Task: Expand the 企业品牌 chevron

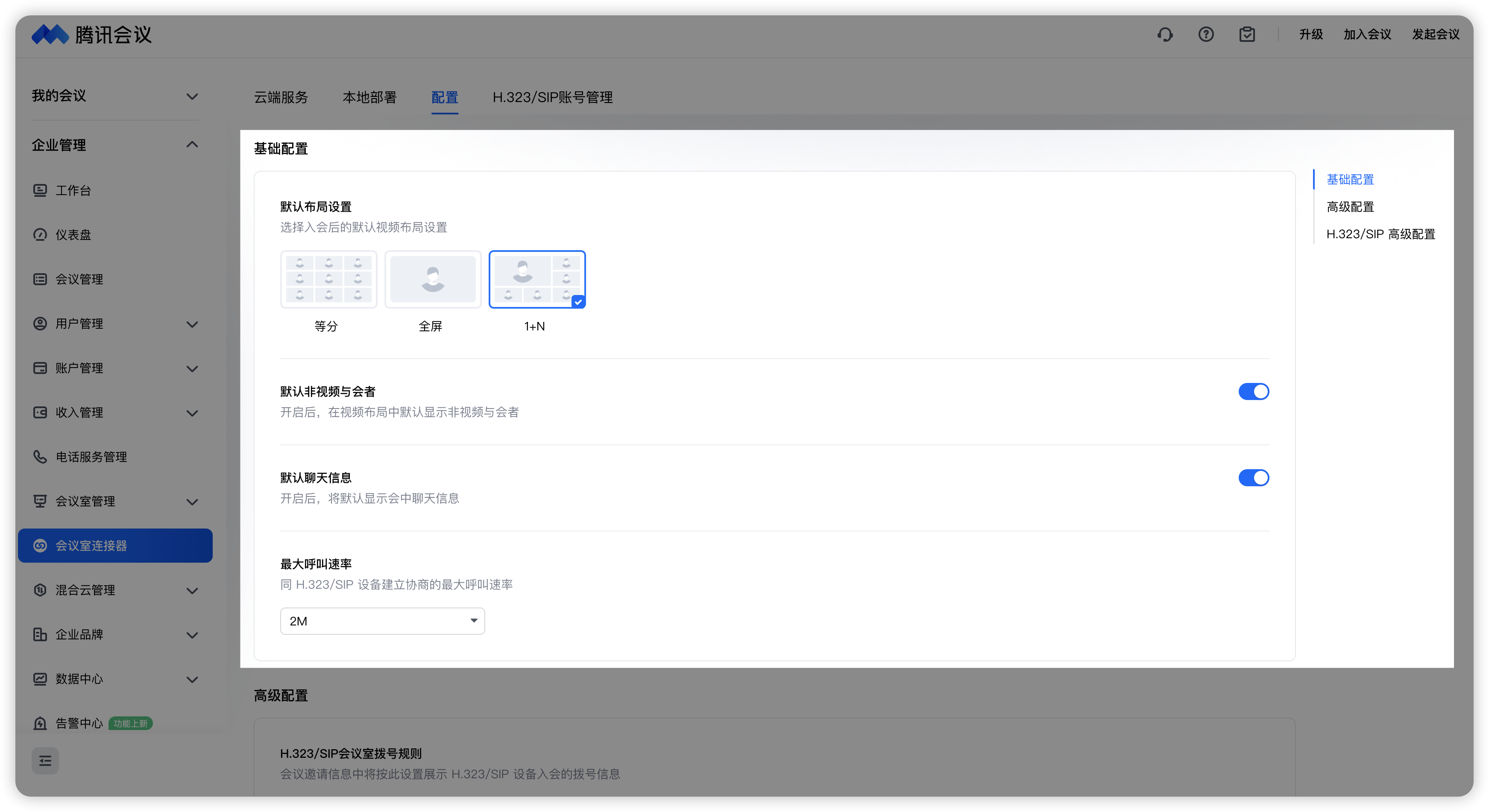Action: (x=193, y=635)
